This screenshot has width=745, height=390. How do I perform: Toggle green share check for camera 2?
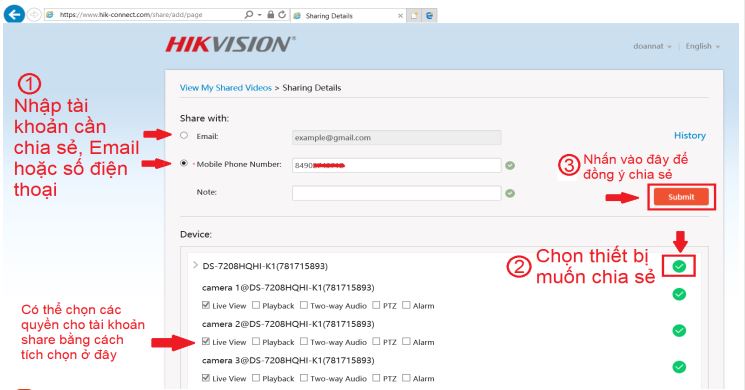tap(679, 330)
